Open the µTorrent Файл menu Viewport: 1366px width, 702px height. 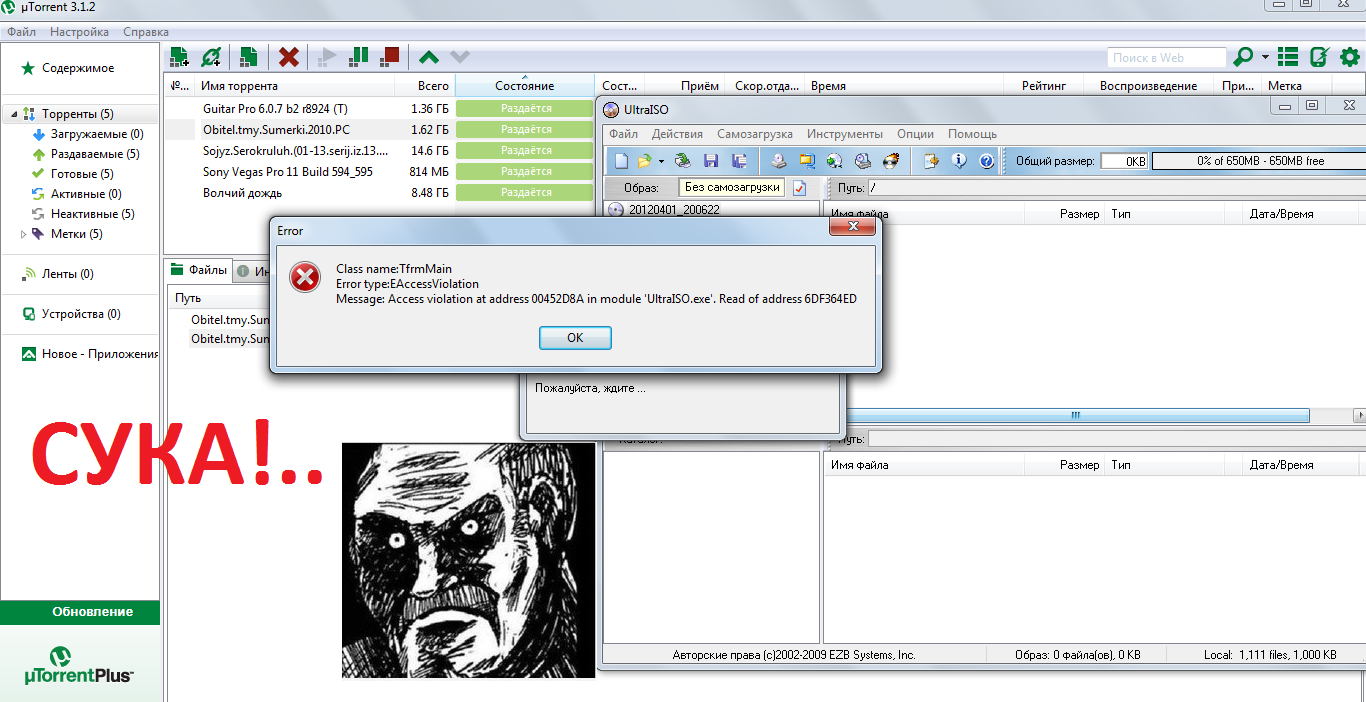21,32
